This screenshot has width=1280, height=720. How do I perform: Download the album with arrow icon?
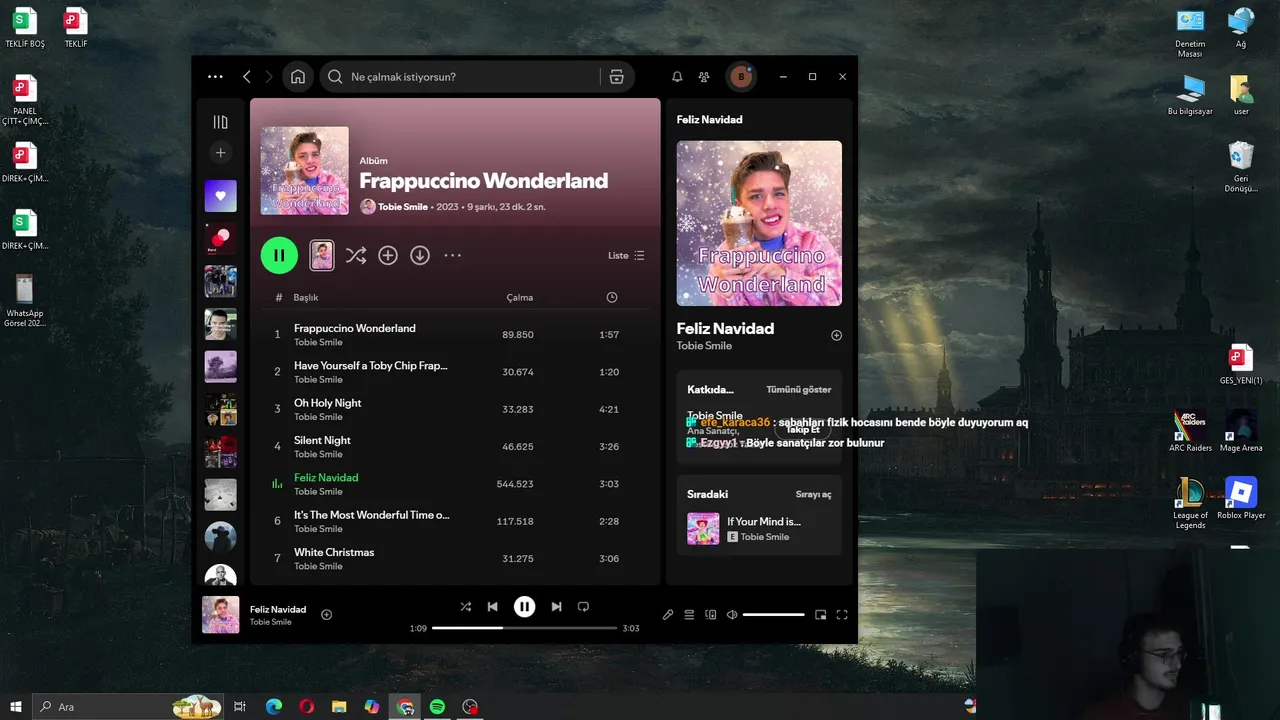point(420,256)
